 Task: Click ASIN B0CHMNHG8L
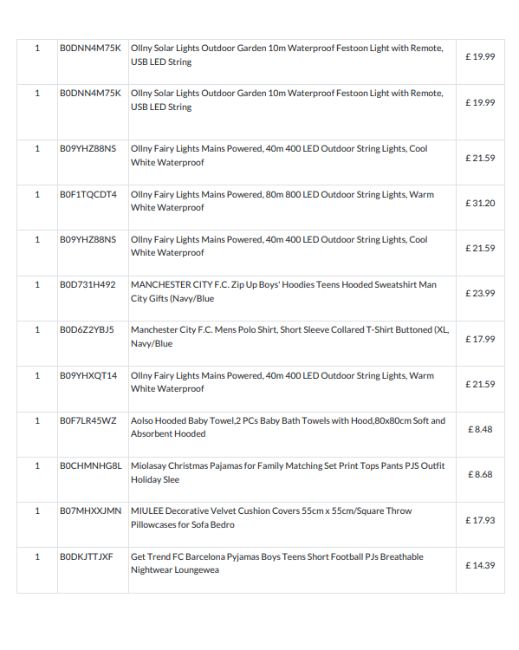pyautogui.click(x=91, y=466)
